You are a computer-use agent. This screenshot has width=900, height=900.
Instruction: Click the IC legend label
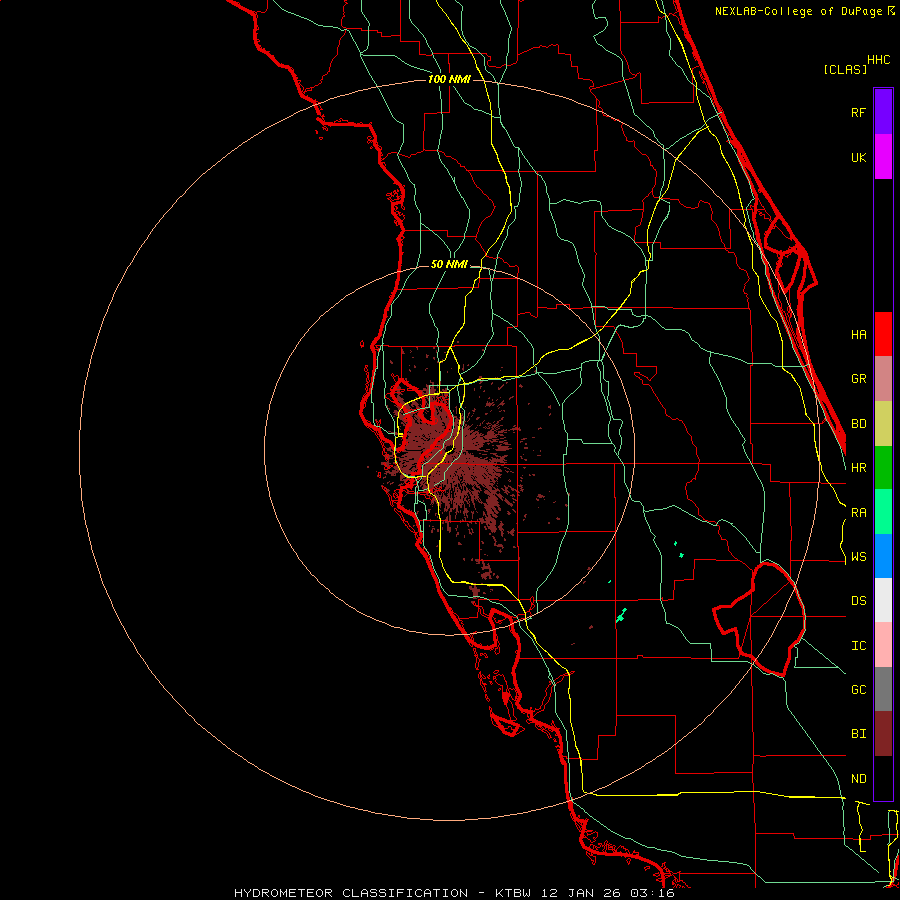point(859,646)
